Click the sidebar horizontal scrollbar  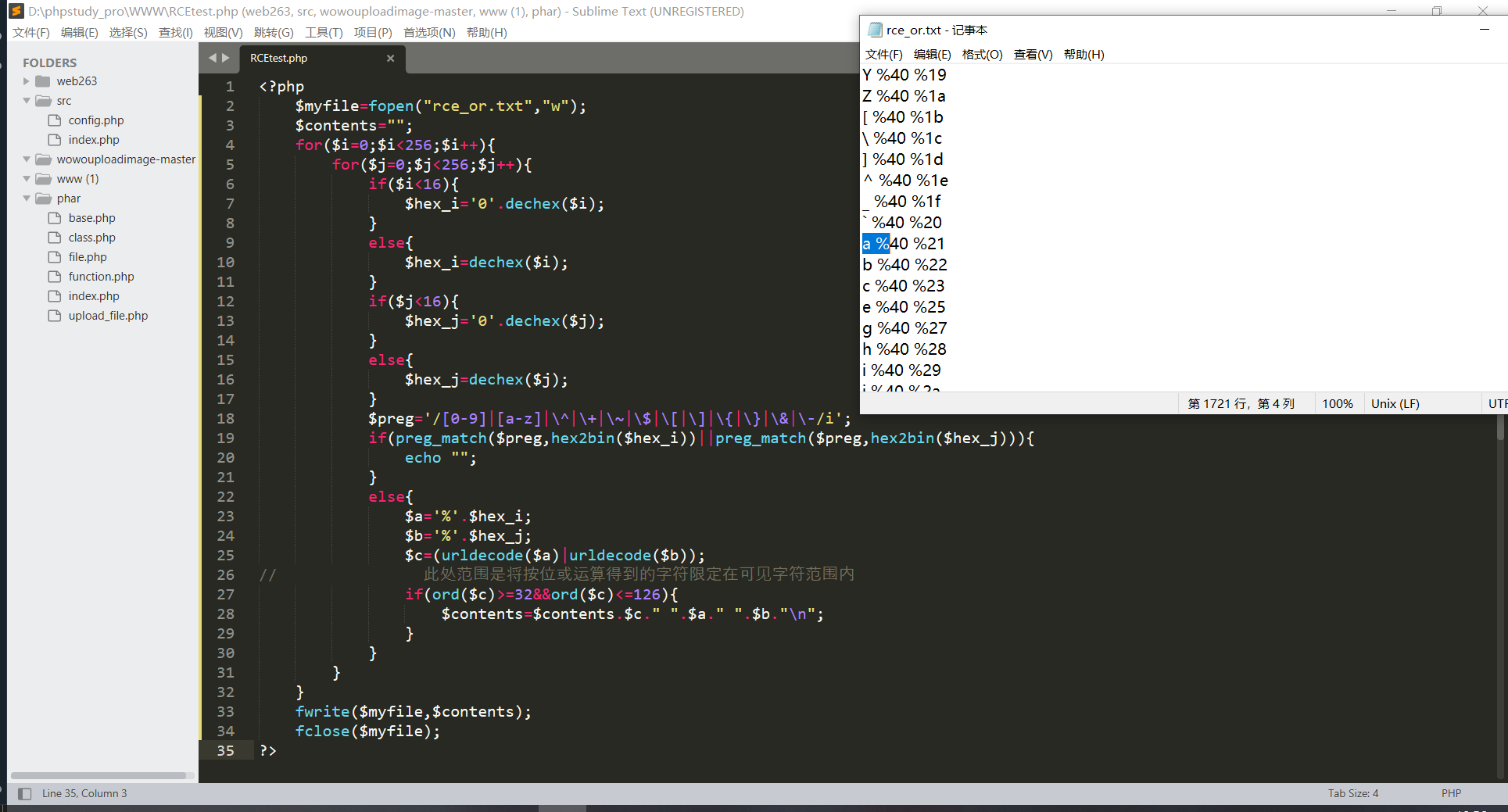(99, 775)
